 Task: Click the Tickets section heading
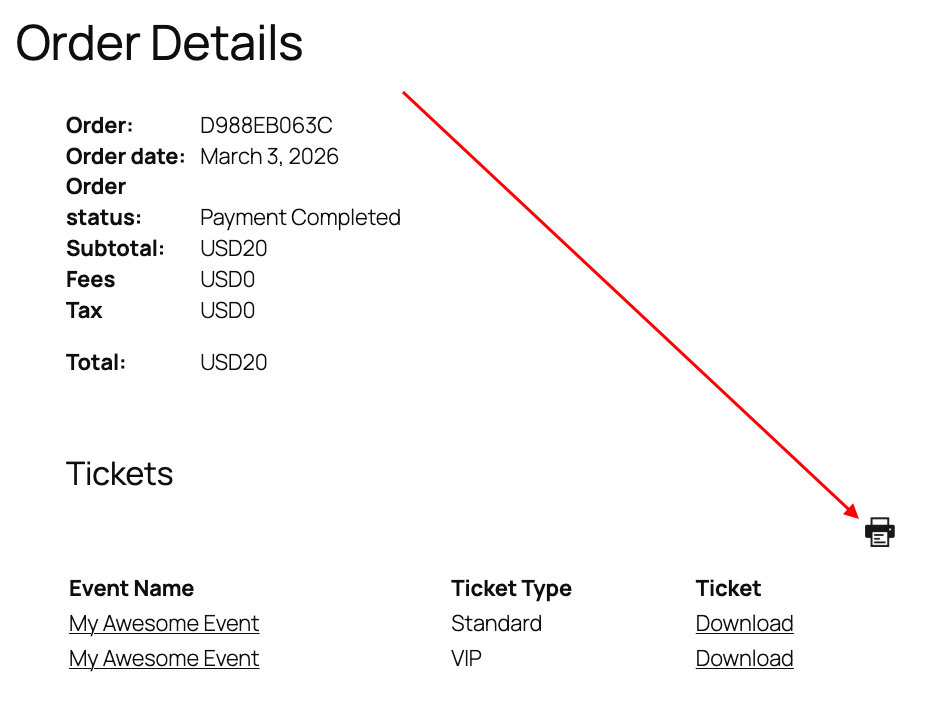pos(119,473)
